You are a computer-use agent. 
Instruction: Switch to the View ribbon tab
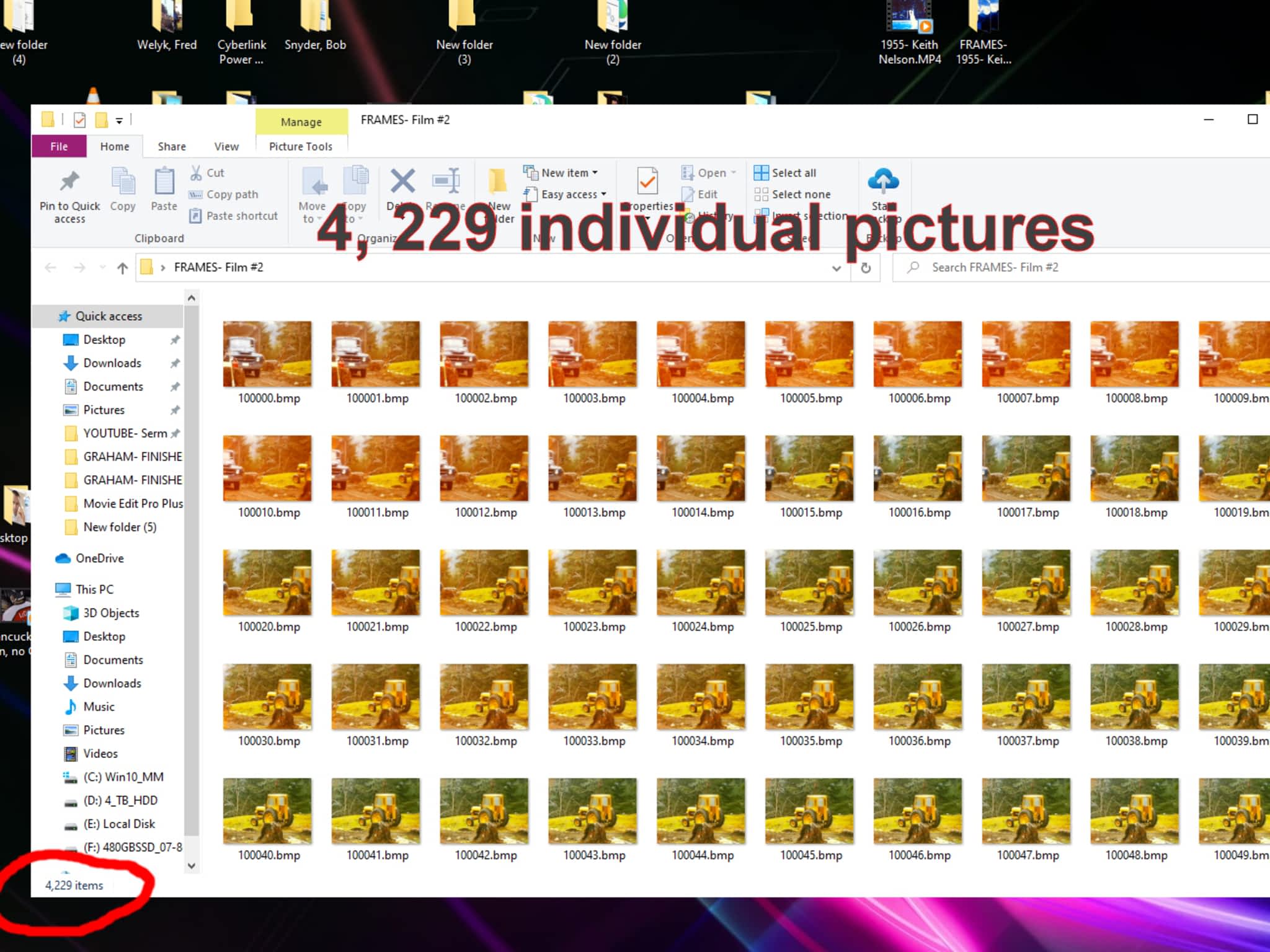coord(226,146)
